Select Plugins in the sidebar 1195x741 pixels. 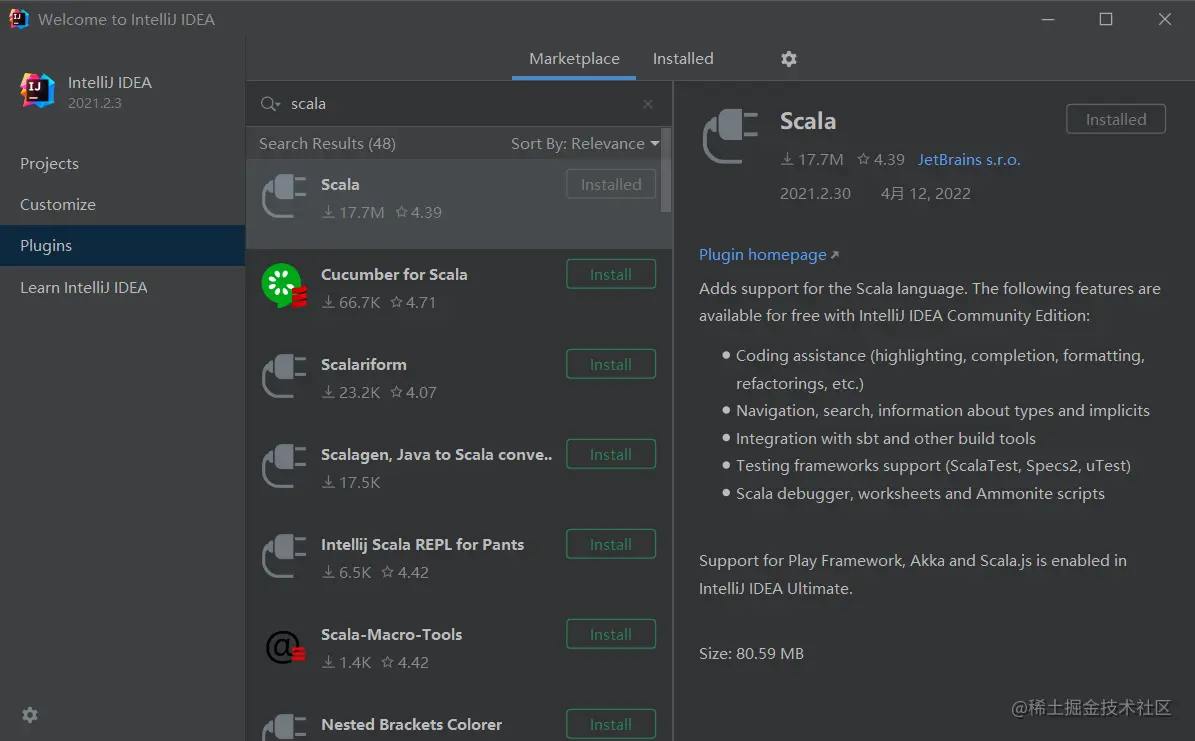click(x=123, y=245)
